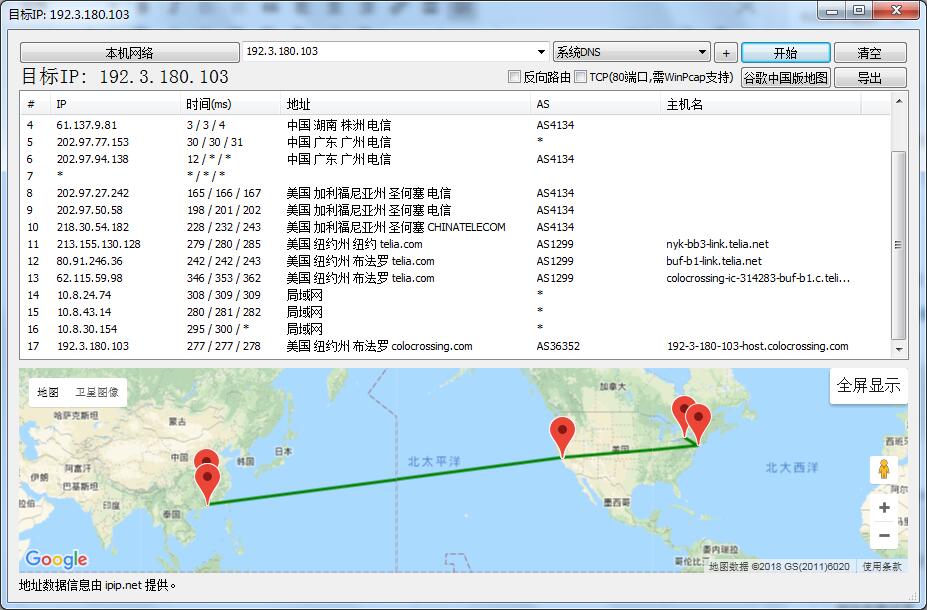Expand the 系统DNS dropdown

pos(702,53)
